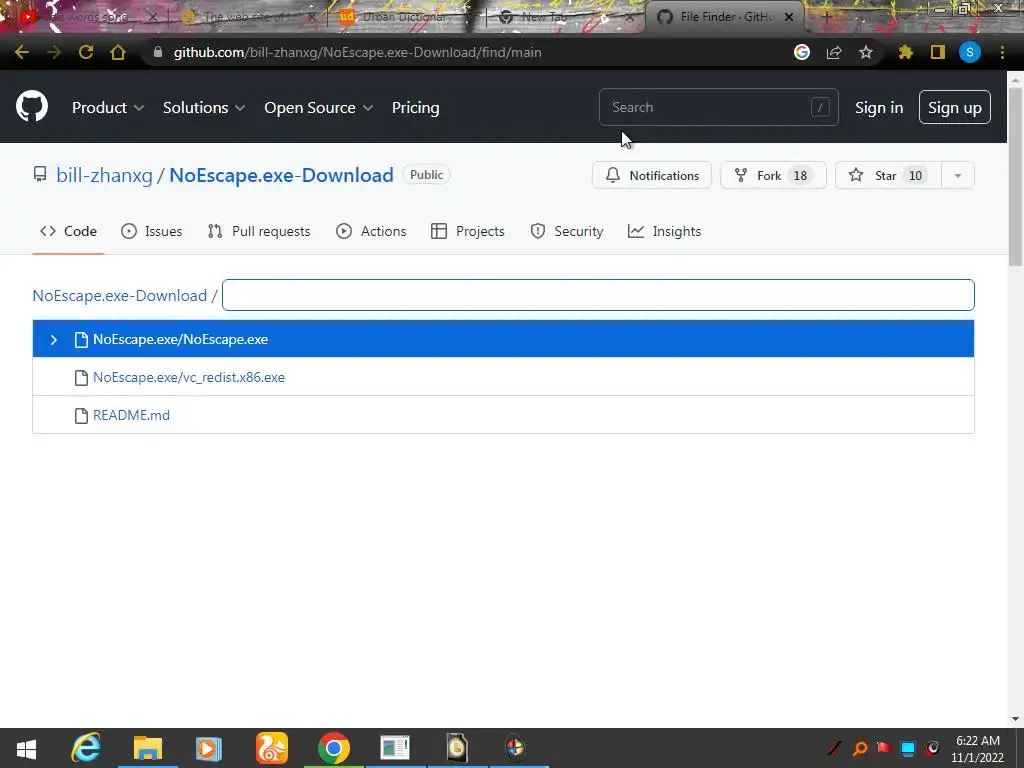Open NoEscape.exe-Download repository title link
The height and width of the screenshot is (768, 1024).
click(281, 175)
